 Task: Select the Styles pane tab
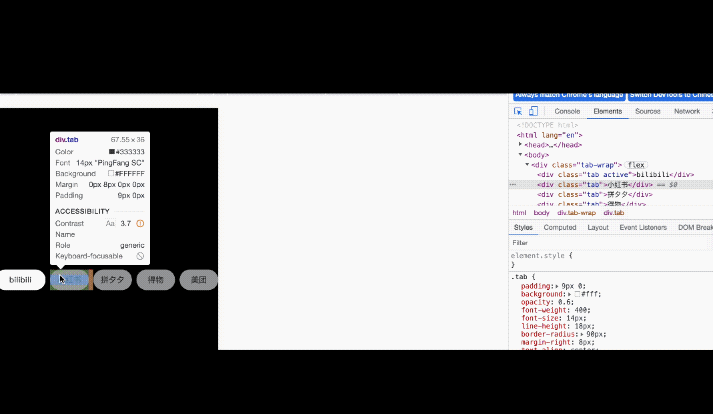(x=523, y=227)
